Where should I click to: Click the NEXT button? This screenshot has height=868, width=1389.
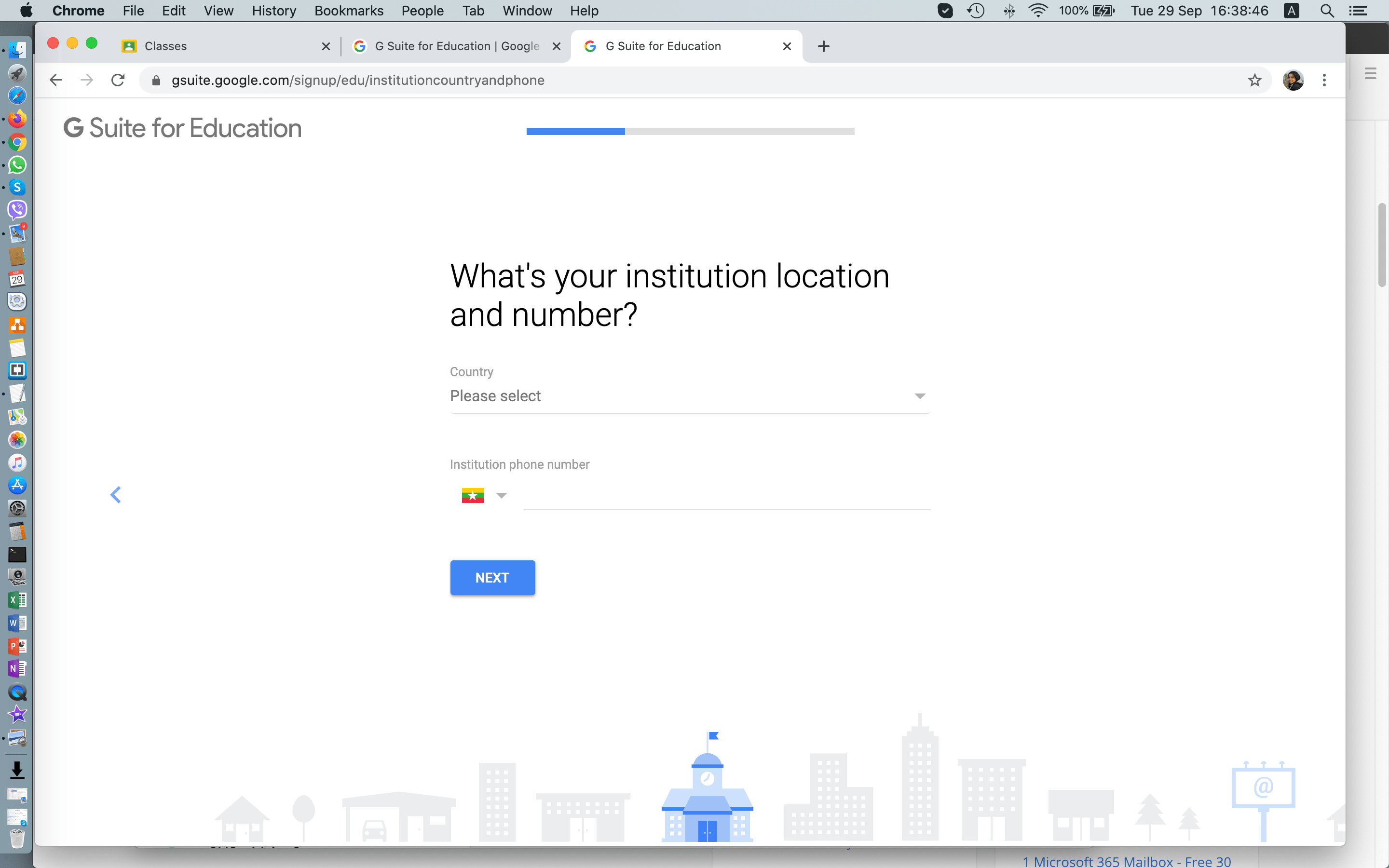pyautogui.click(x=492, y=578)
